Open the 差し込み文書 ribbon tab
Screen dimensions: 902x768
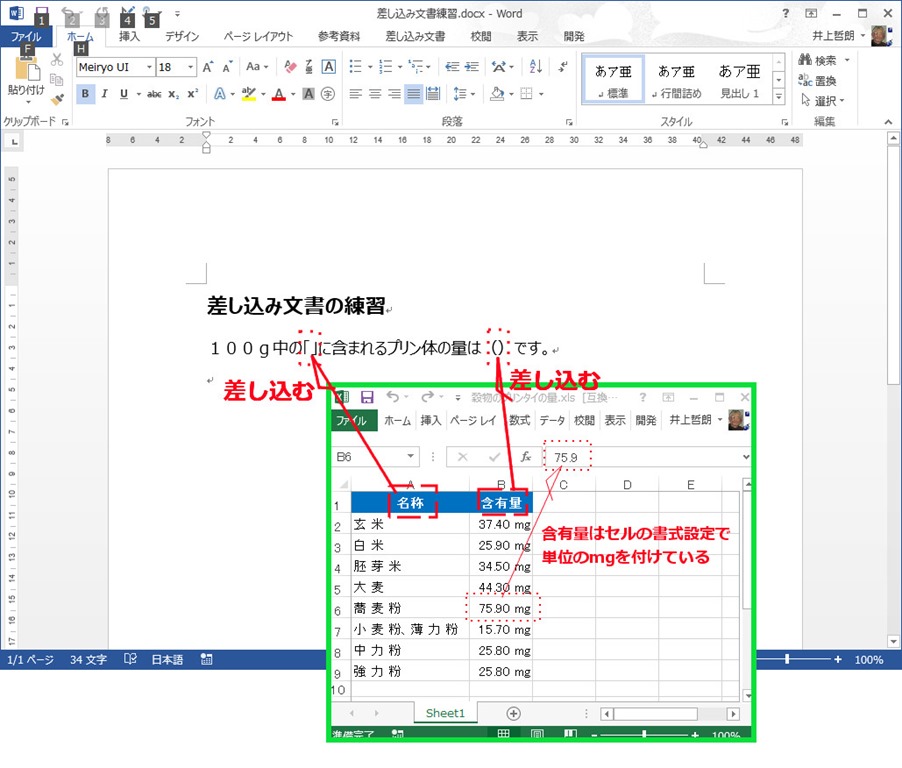tap(415, 36)
